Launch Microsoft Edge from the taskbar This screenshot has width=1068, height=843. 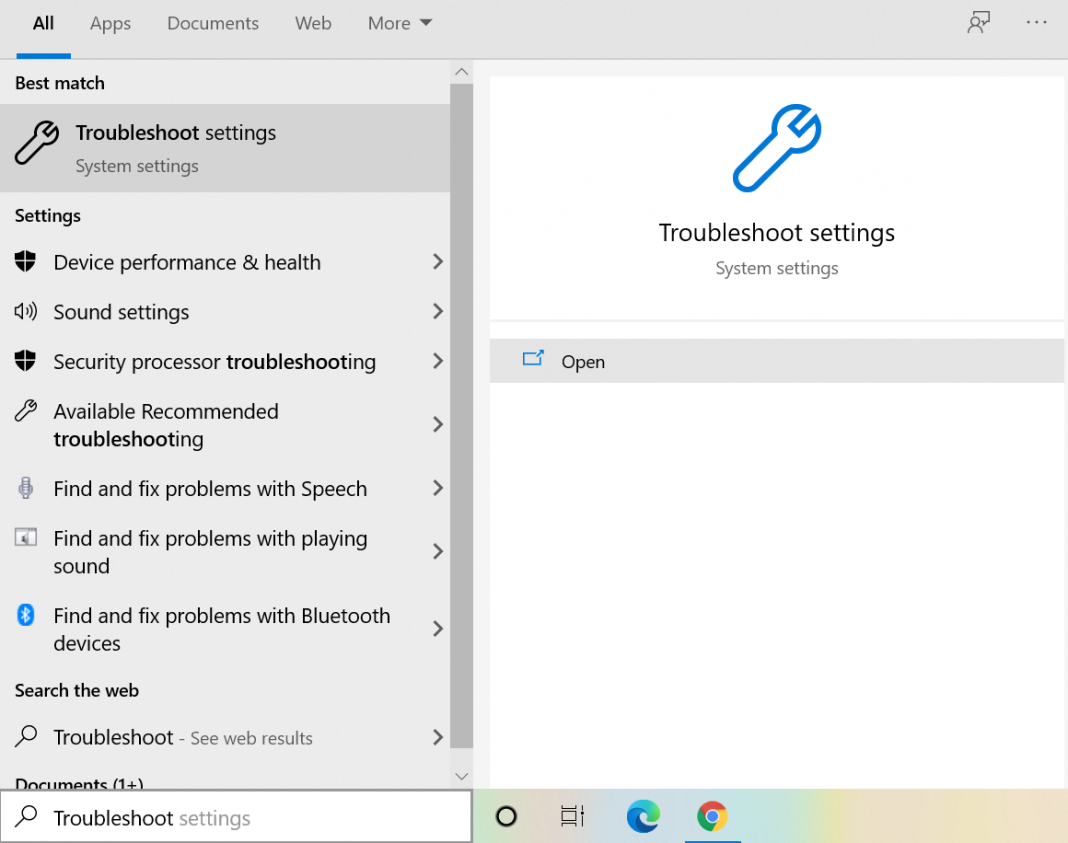click(x=642, y=816)
